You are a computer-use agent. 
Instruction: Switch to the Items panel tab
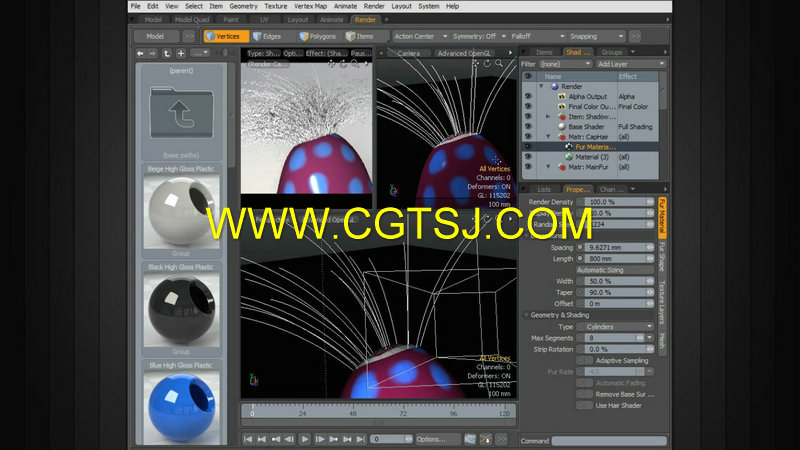click(544, 52)
